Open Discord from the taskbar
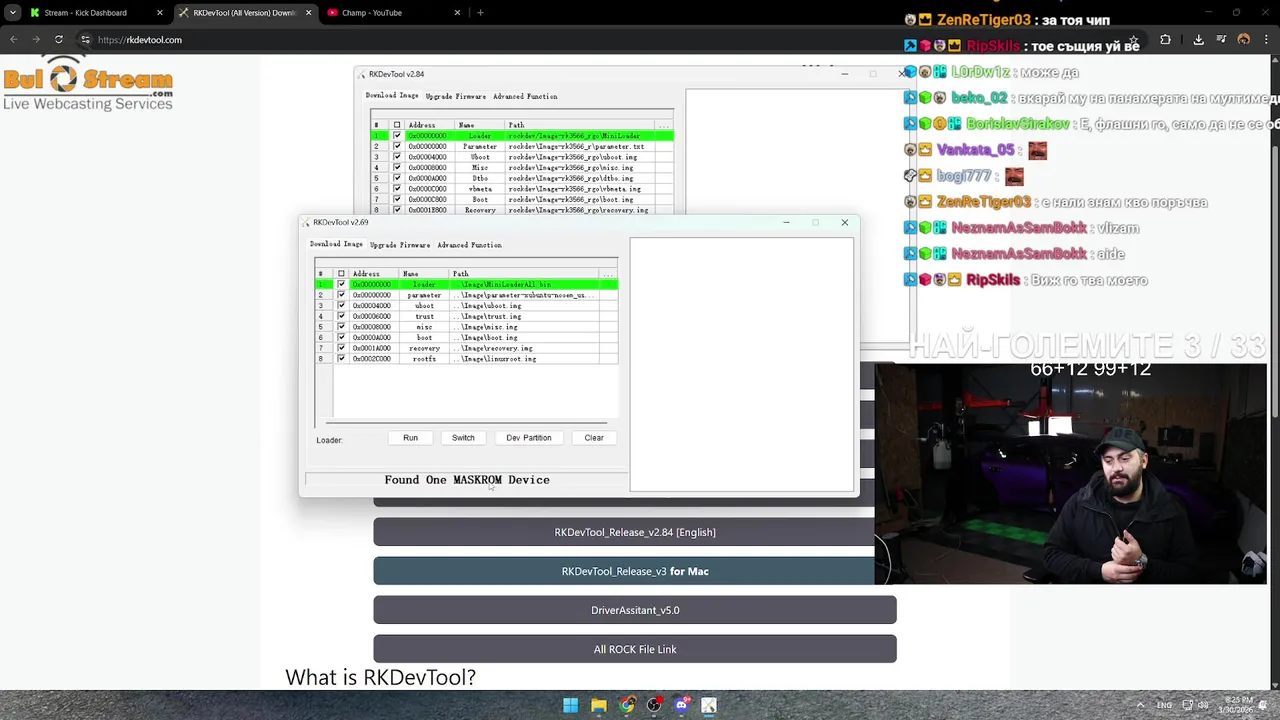This screenshot has width=1280, height=720. (x=682, y=705)
